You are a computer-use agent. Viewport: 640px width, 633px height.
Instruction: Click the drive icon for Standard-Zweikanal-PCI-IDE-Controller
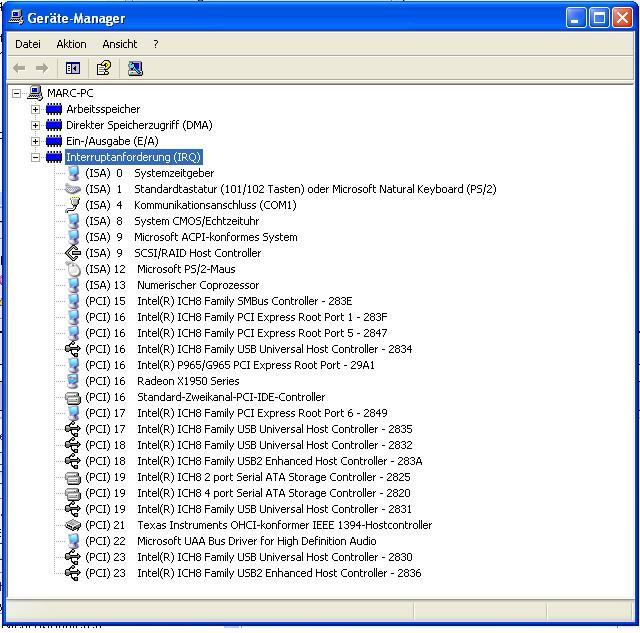coord(73,397)
